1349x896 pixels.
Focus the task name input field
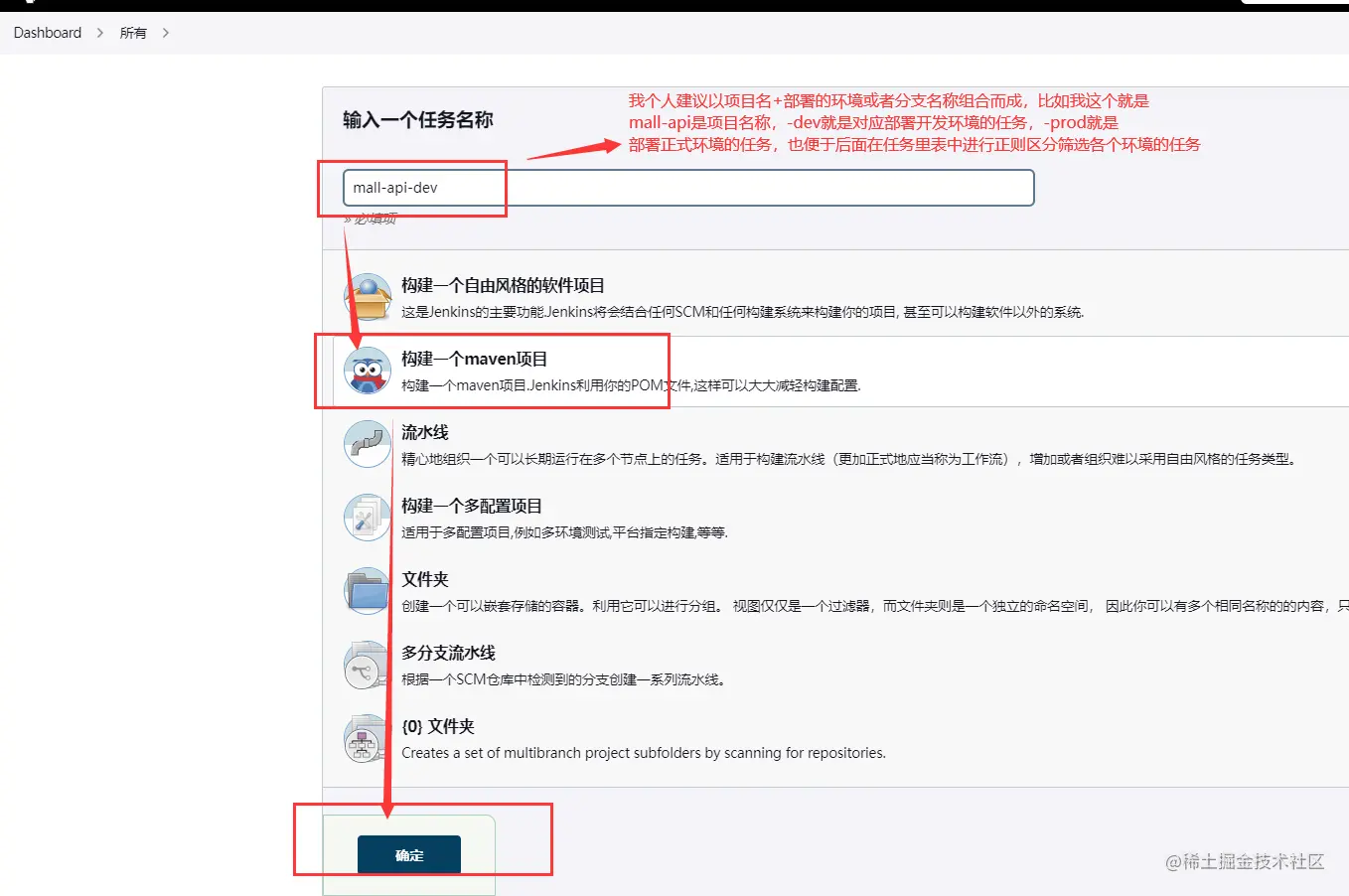point(688,188)
